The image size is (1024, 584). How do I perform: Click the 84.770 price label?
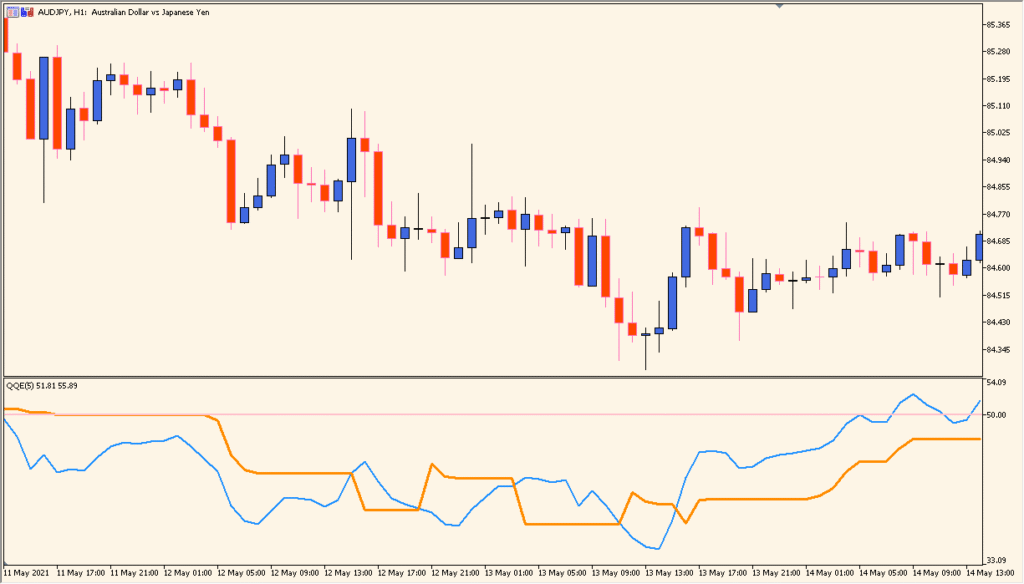(x=998, y=214)
